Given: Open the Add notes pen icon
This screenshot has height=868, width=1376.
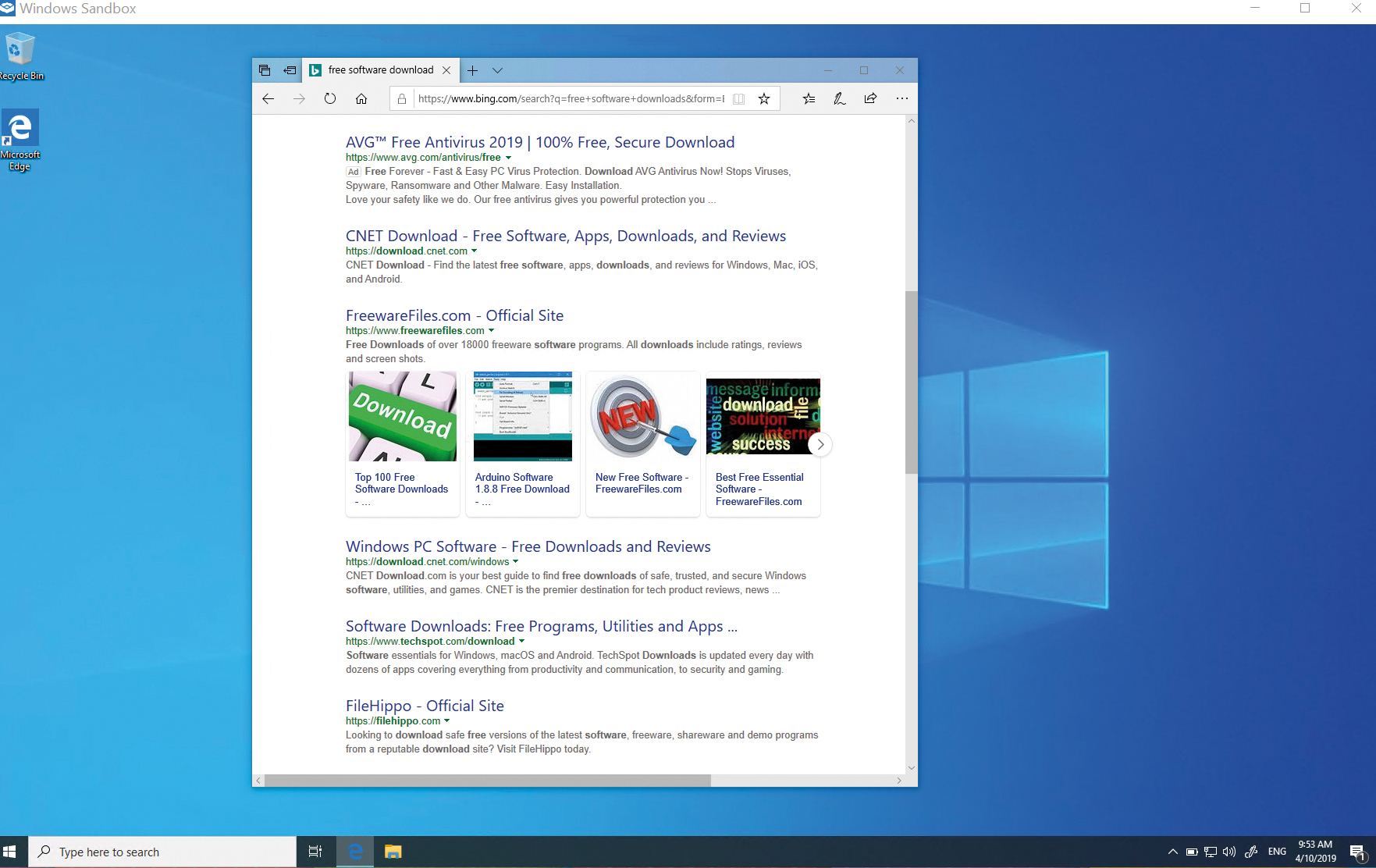Looking at the screenshot, I should (x=840, y=98).
